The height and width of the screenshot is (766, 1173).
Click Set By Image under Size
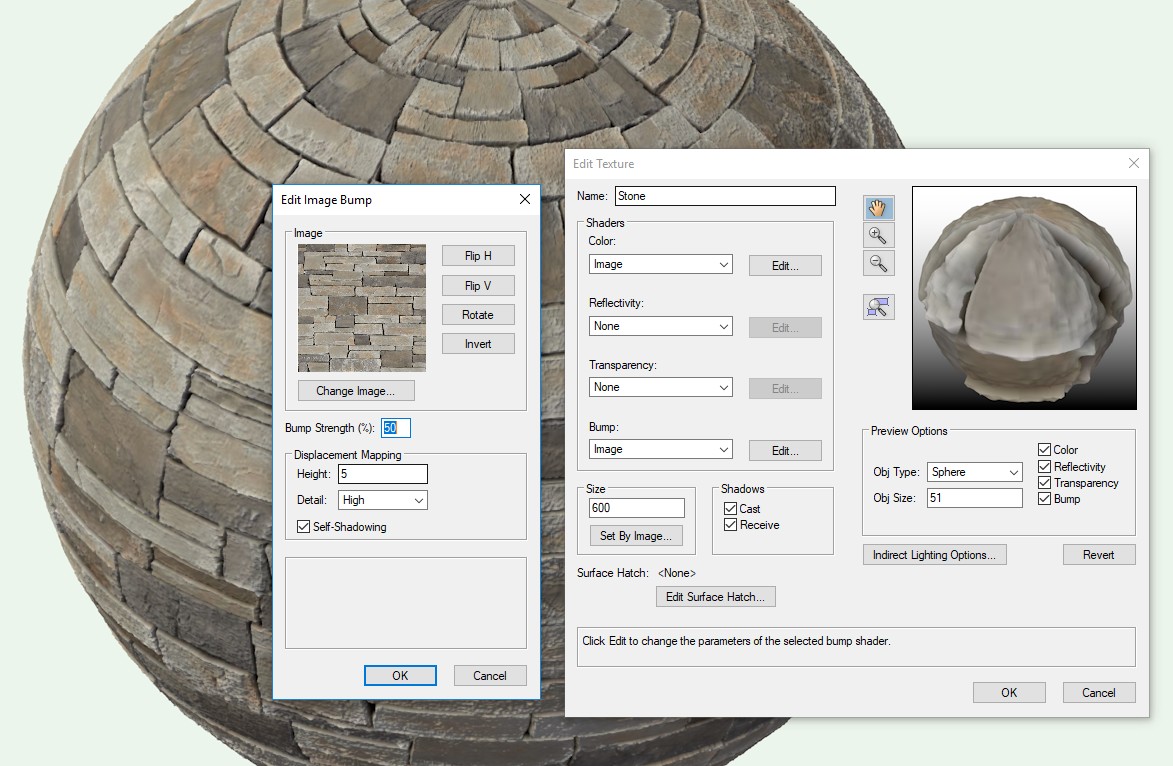pyautogui.click(x=637, y=535)
